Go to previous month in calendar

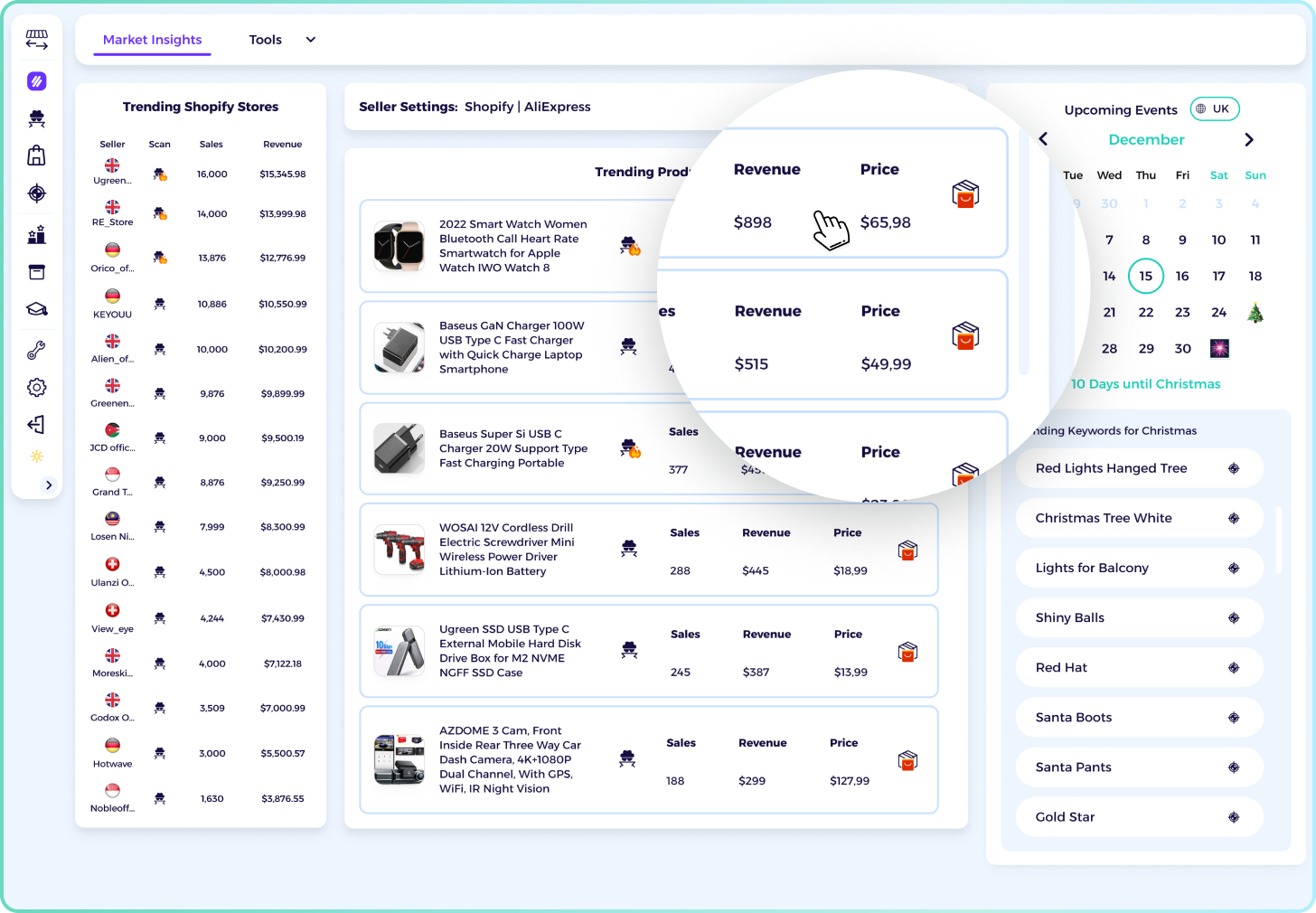(1043, 139)
